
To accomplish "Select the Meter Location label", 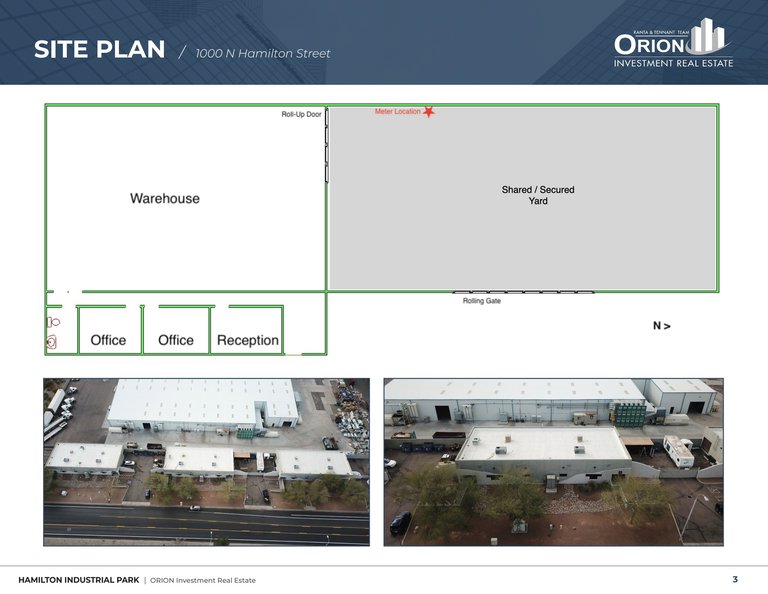I will [x=398, y=112].
